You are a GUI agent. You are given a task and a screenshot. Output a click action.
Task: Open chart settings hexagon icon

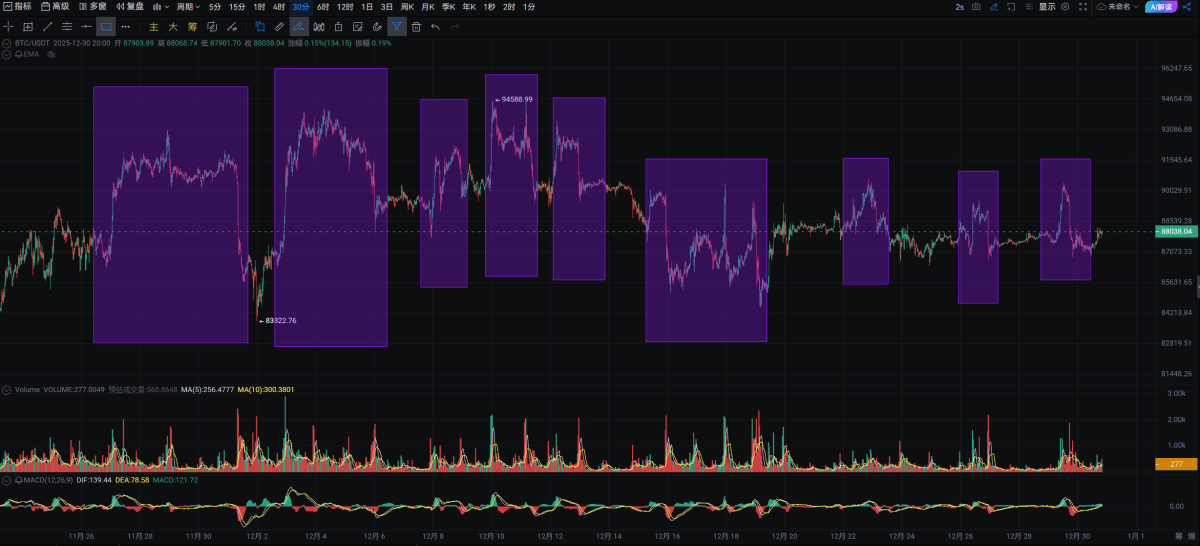(1066, 7)
